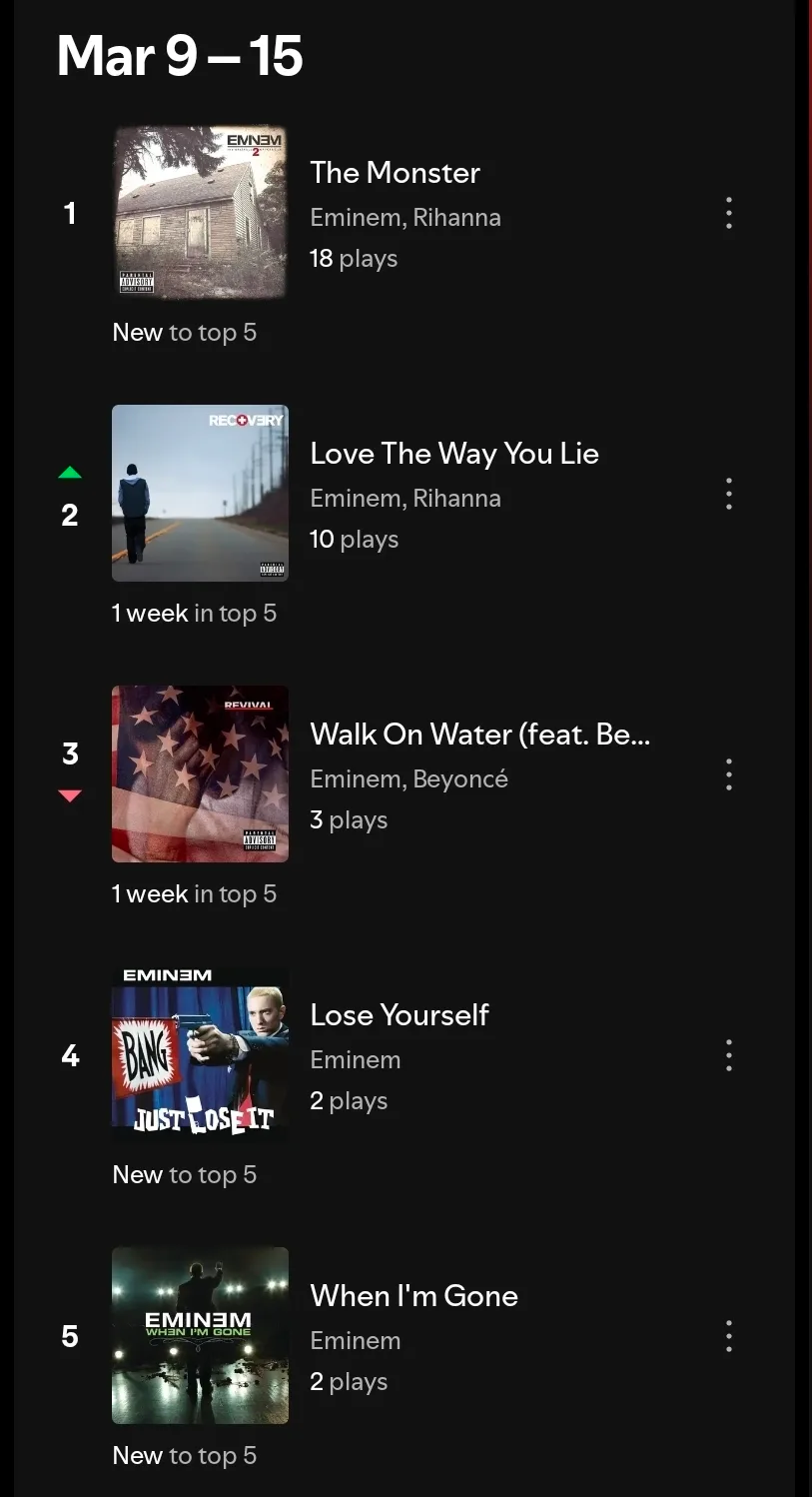Tap the Revival album cover
This screenshot has height=1497, width=812.
(x=200, y=773)
